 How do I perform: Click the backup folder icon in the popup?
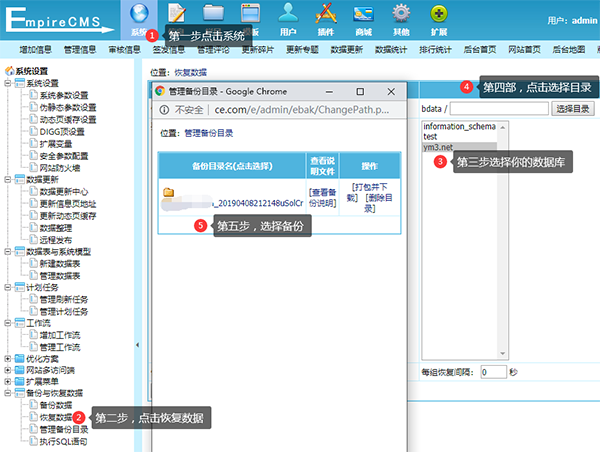point(168,192)
